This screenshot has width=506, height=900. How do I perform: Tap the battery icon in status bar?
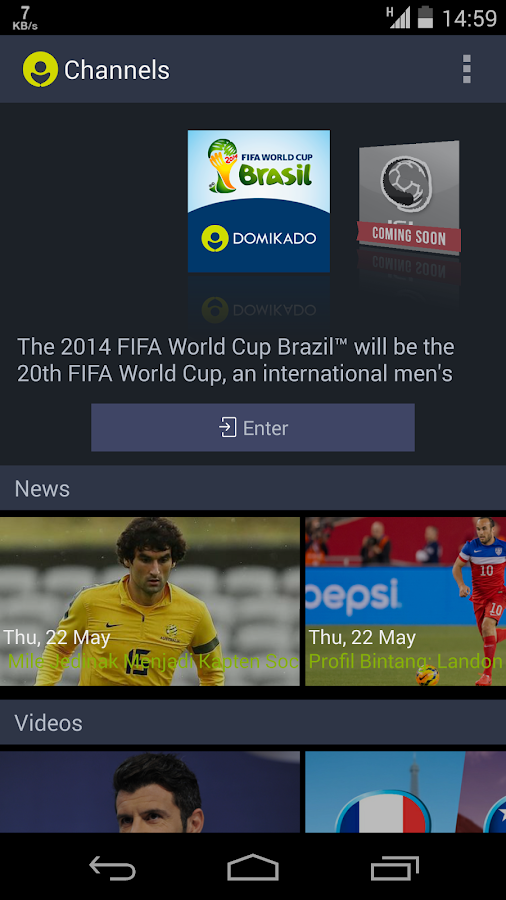pos(425,17)
